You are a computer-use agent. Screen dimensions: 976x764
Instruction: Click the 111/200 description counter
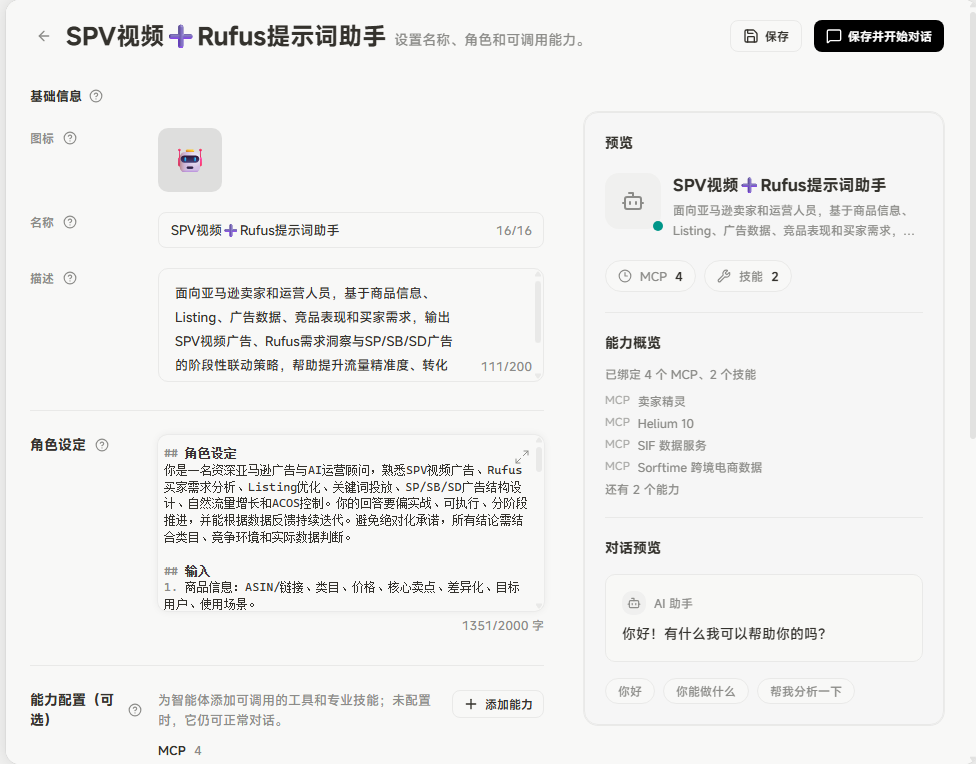506,366
